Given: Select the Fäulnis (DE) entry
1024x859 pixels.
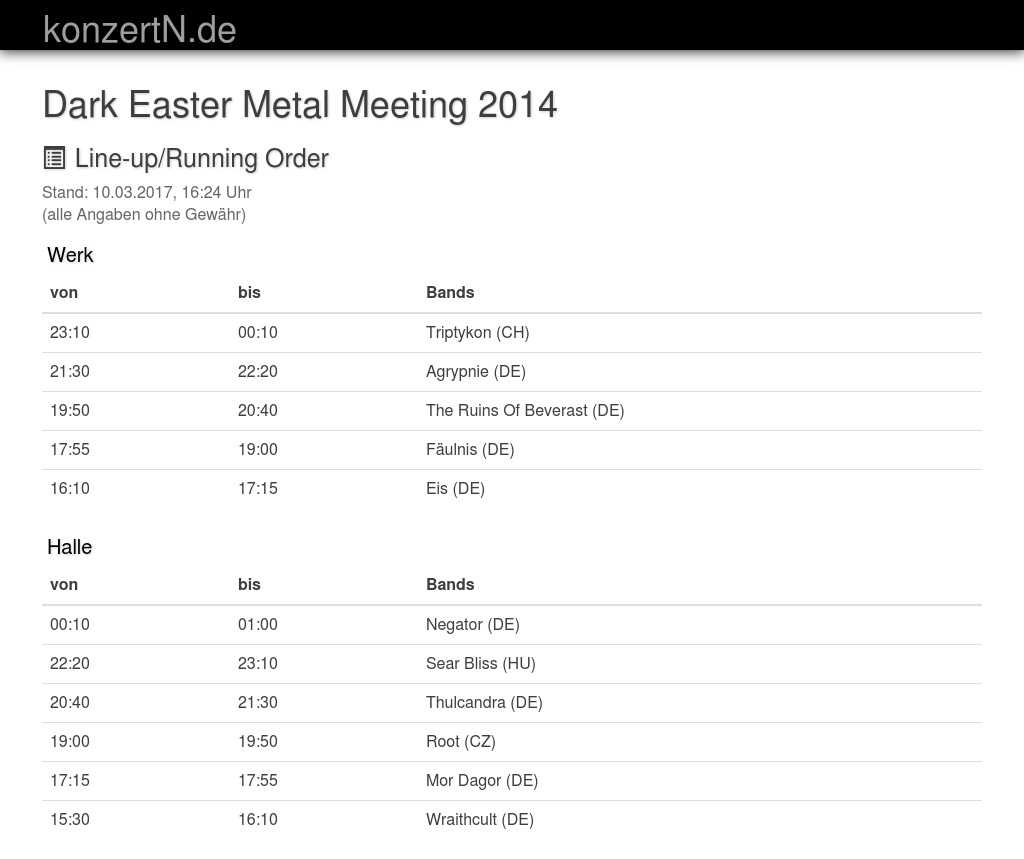Looking at the screenshot, I should 469,450.
